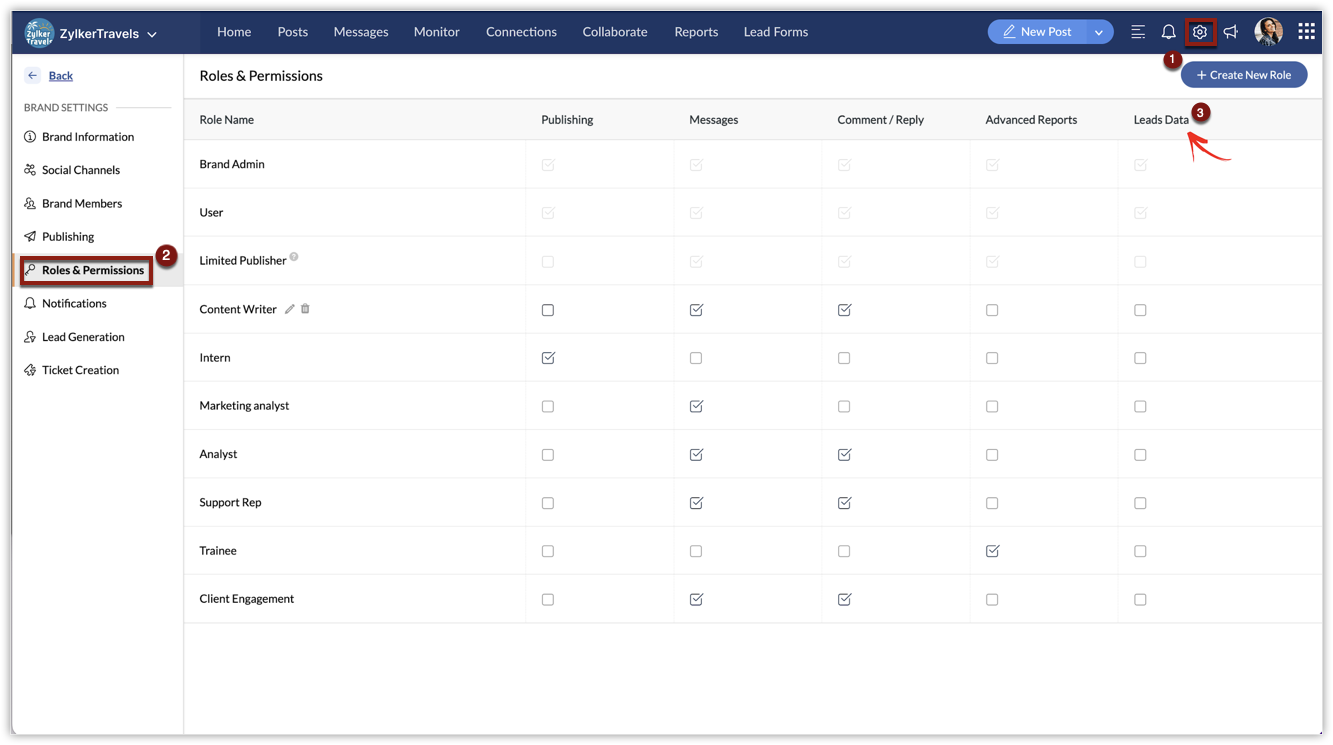
Task: Switch to the Monitor tab
Action: coord(437,32)
